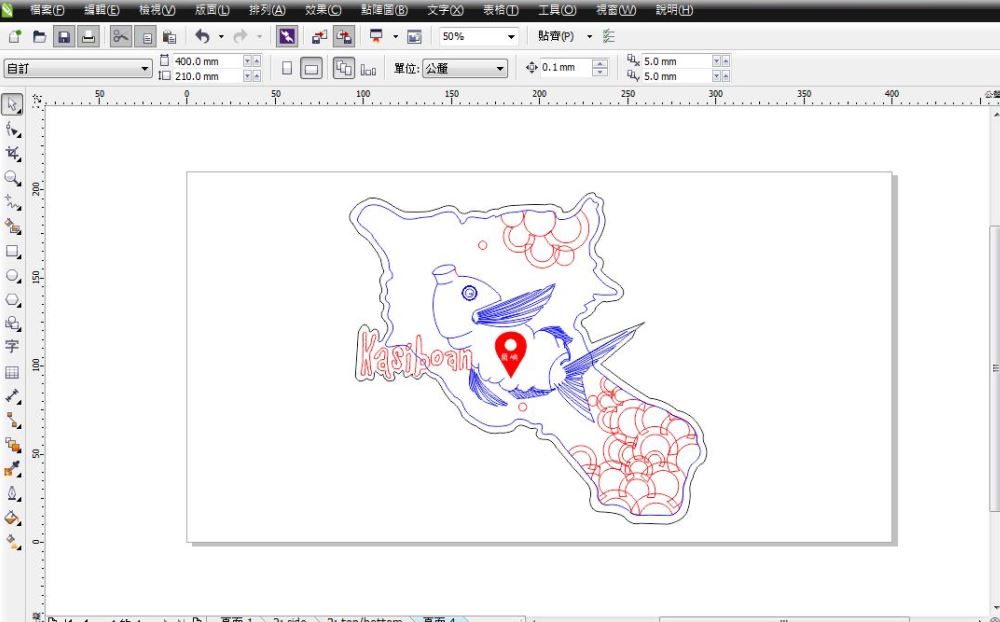Select the Basic Shapes tool
The height and width of the screenshot is (622, 1000).
[x=13, y=324]
